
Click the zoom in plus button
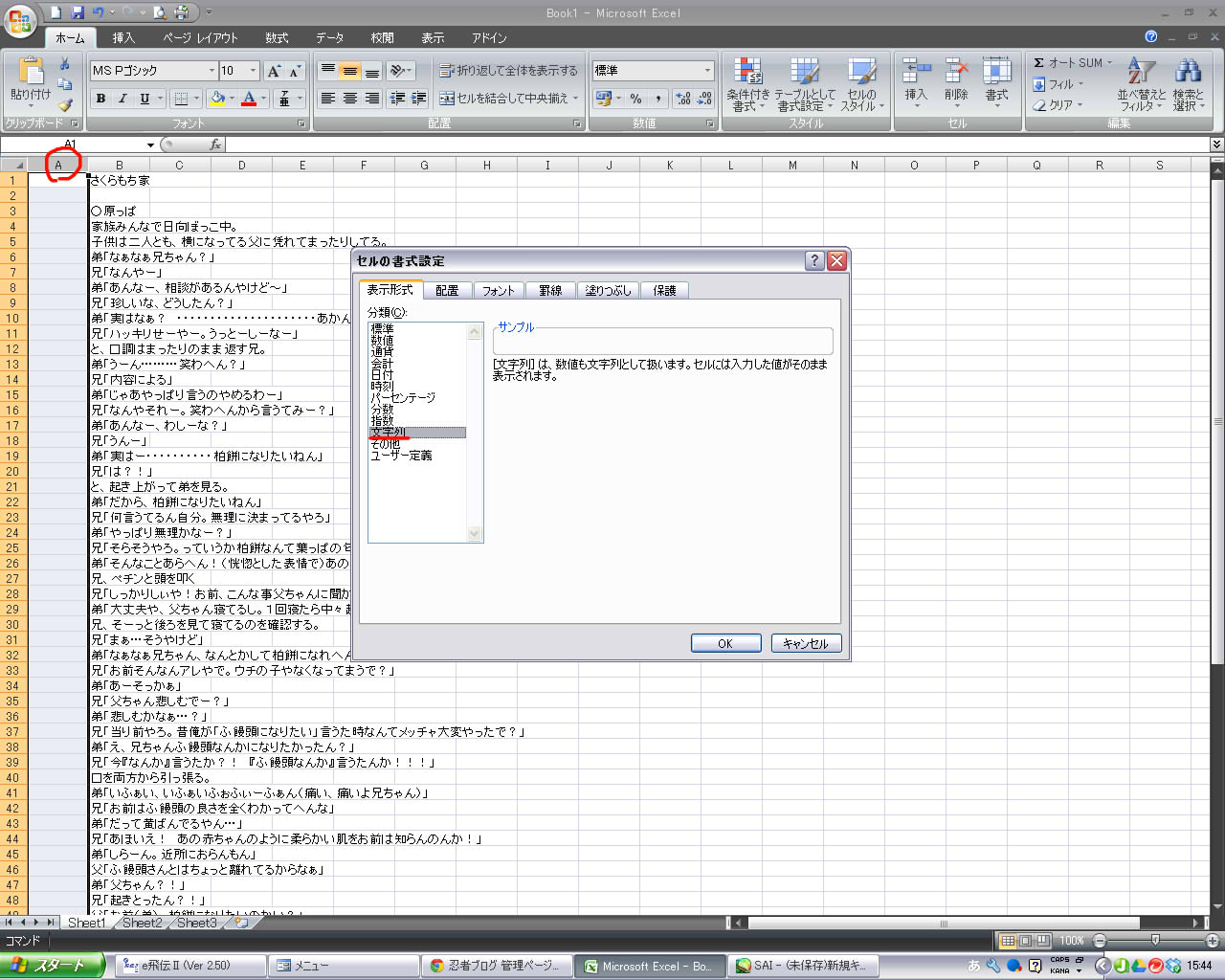pos(1213,941)
